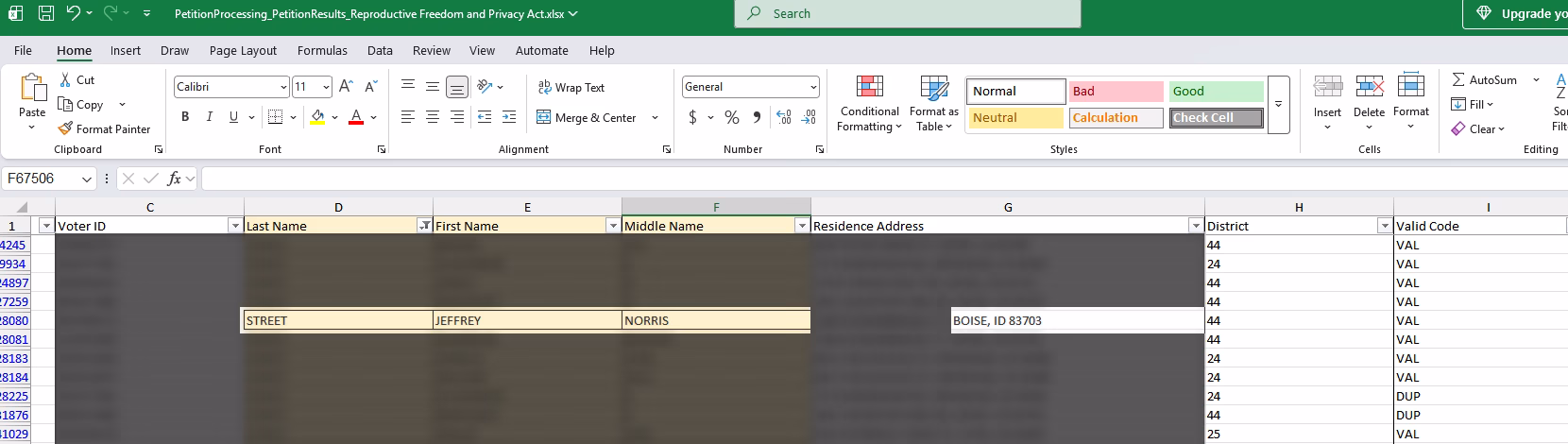Expand the cell Styles gallery
The width and height of the screenshot is (1568, 444).
pyautogui.click(x=1278, y=104)
